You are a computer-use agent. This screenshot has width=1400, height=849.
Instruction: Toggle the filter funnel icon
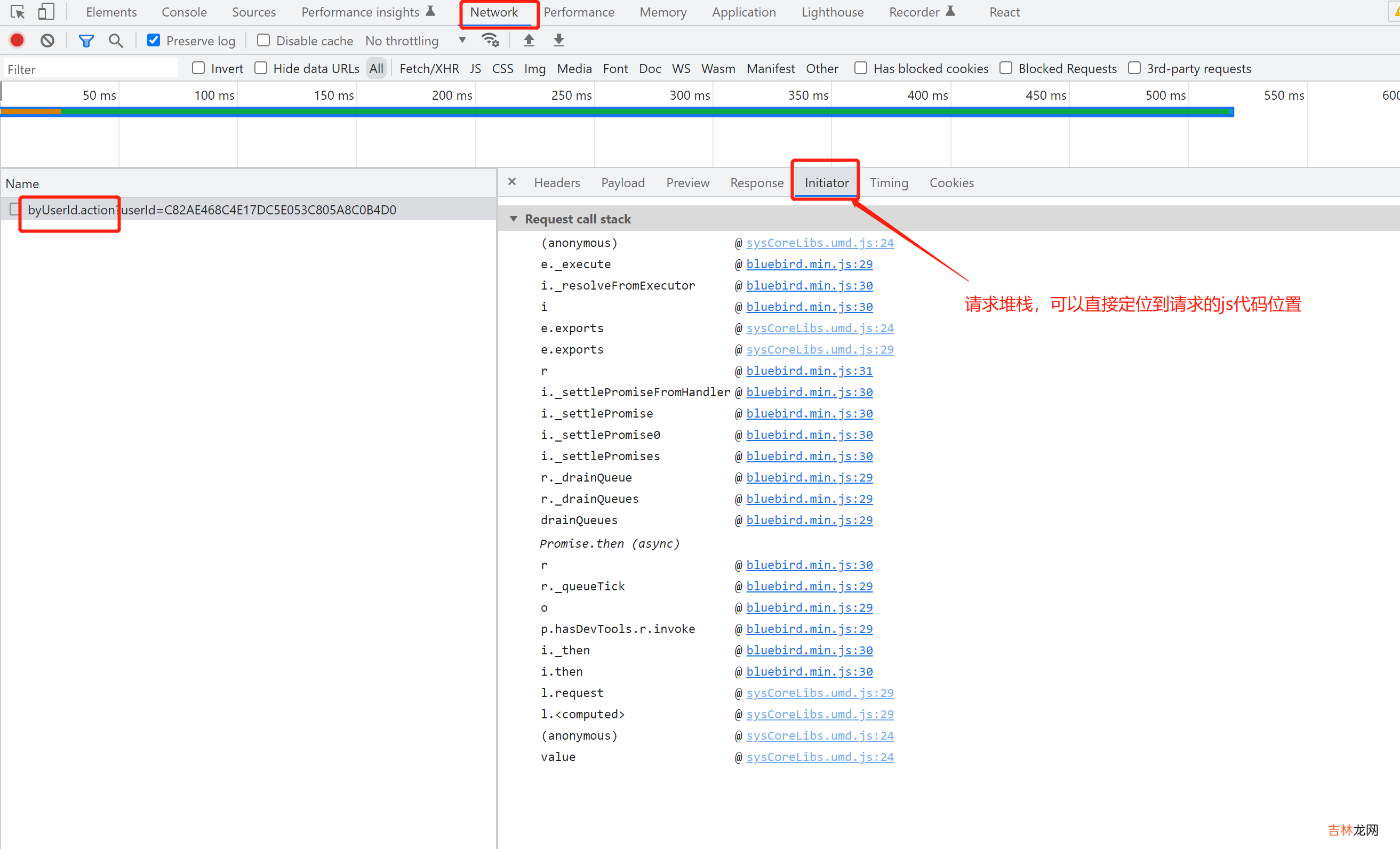[x=86, y=41]
